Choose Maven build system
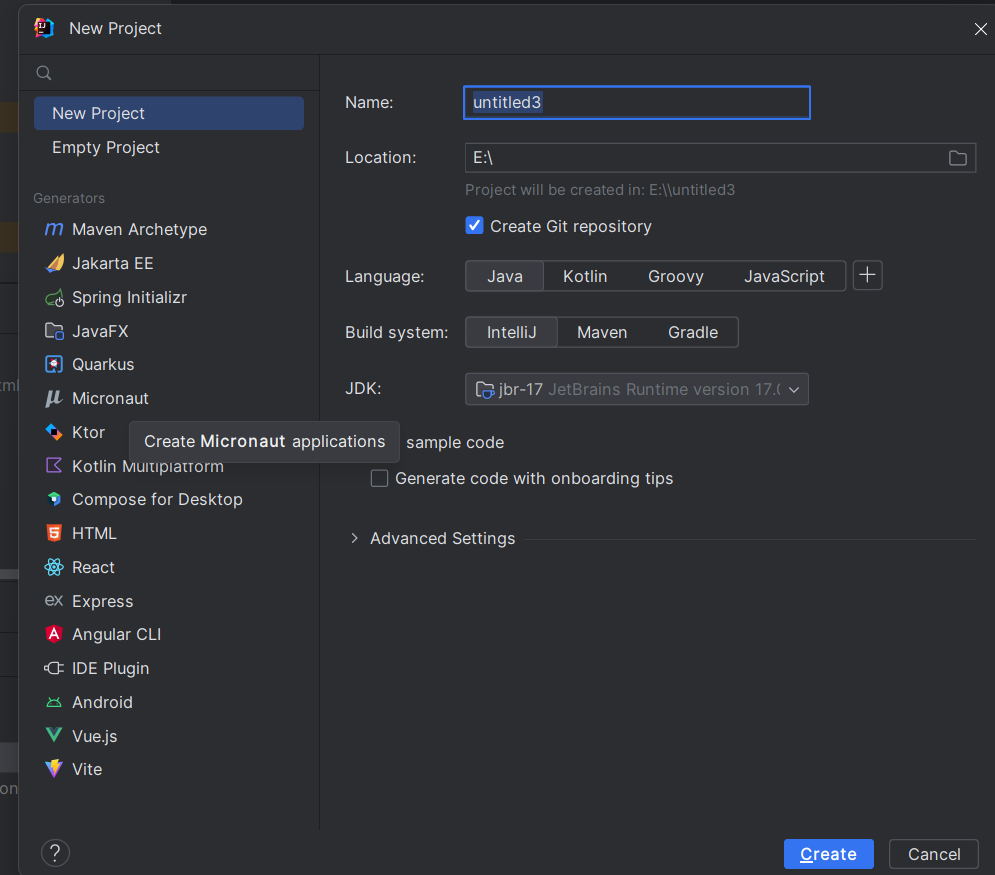 click(x=602, y=332)
